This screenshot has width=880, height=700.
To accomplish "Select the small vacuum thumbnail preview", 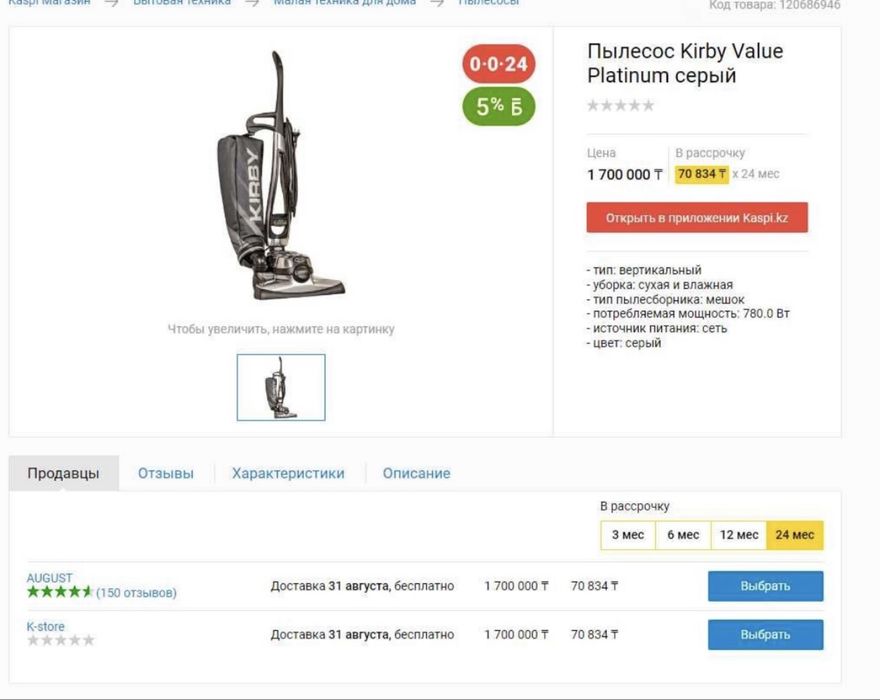I will pyautogui.click(x=281, y=387).
